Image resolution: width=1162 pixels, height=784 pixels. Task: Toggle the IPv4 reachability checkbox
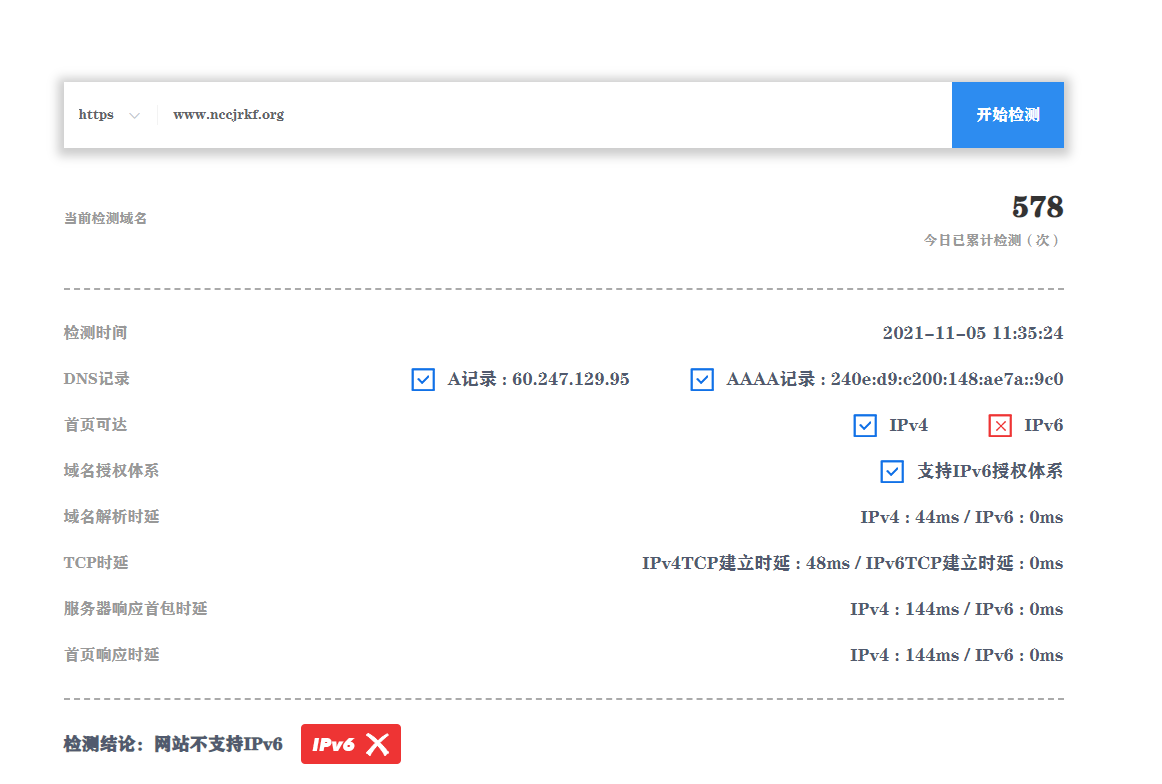click(x=864, y=425)
